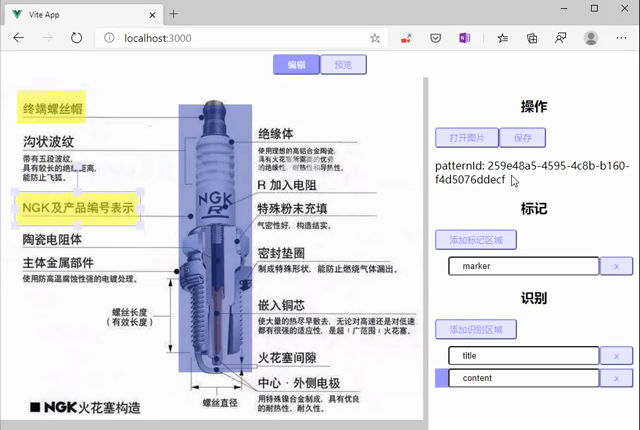Image resolution: width=640 pixels, height=430 pixels.
Task: Add this page to favorites star
Action: [375, 38]
